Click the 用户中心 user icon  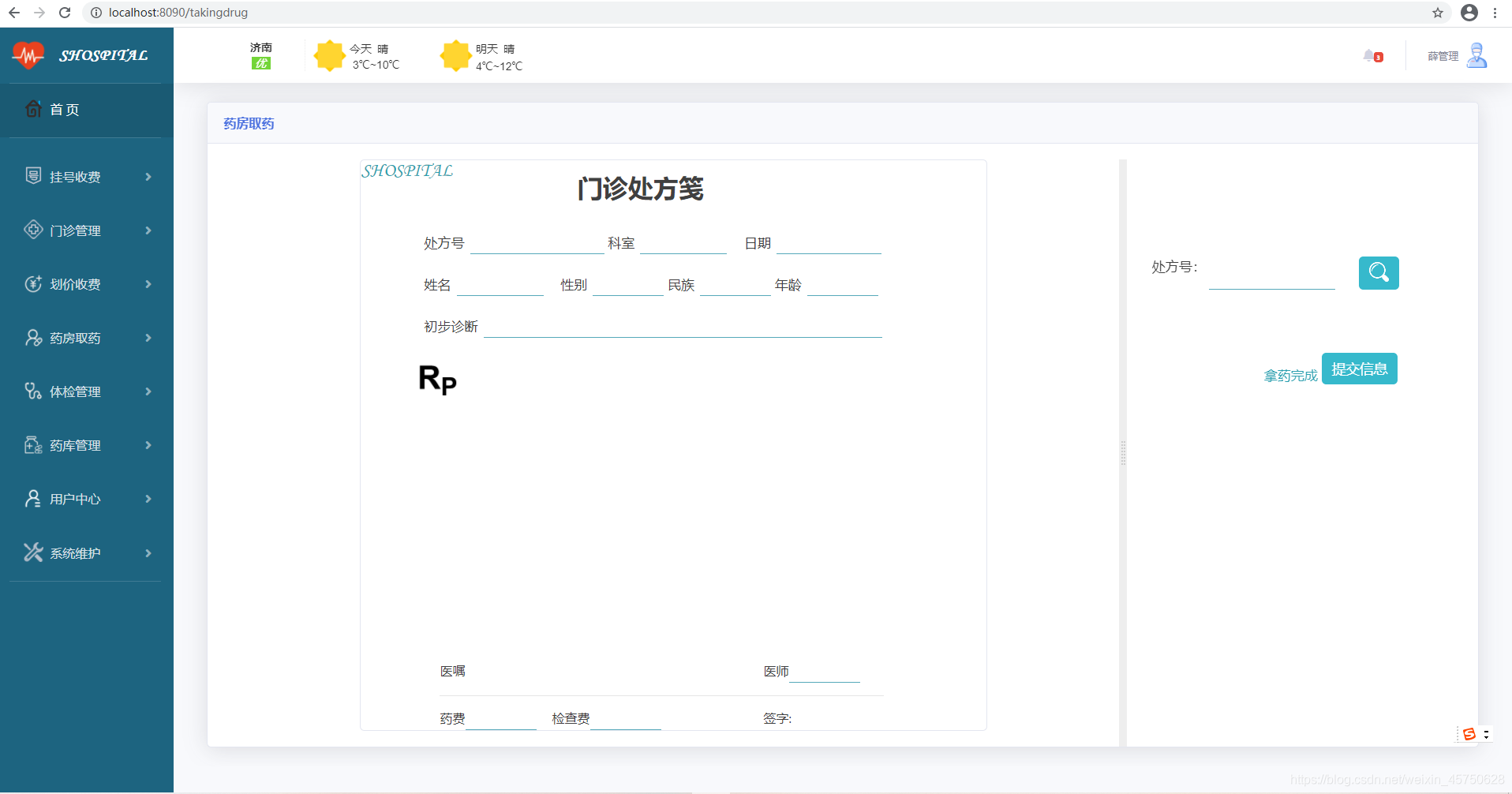[33, 499]
